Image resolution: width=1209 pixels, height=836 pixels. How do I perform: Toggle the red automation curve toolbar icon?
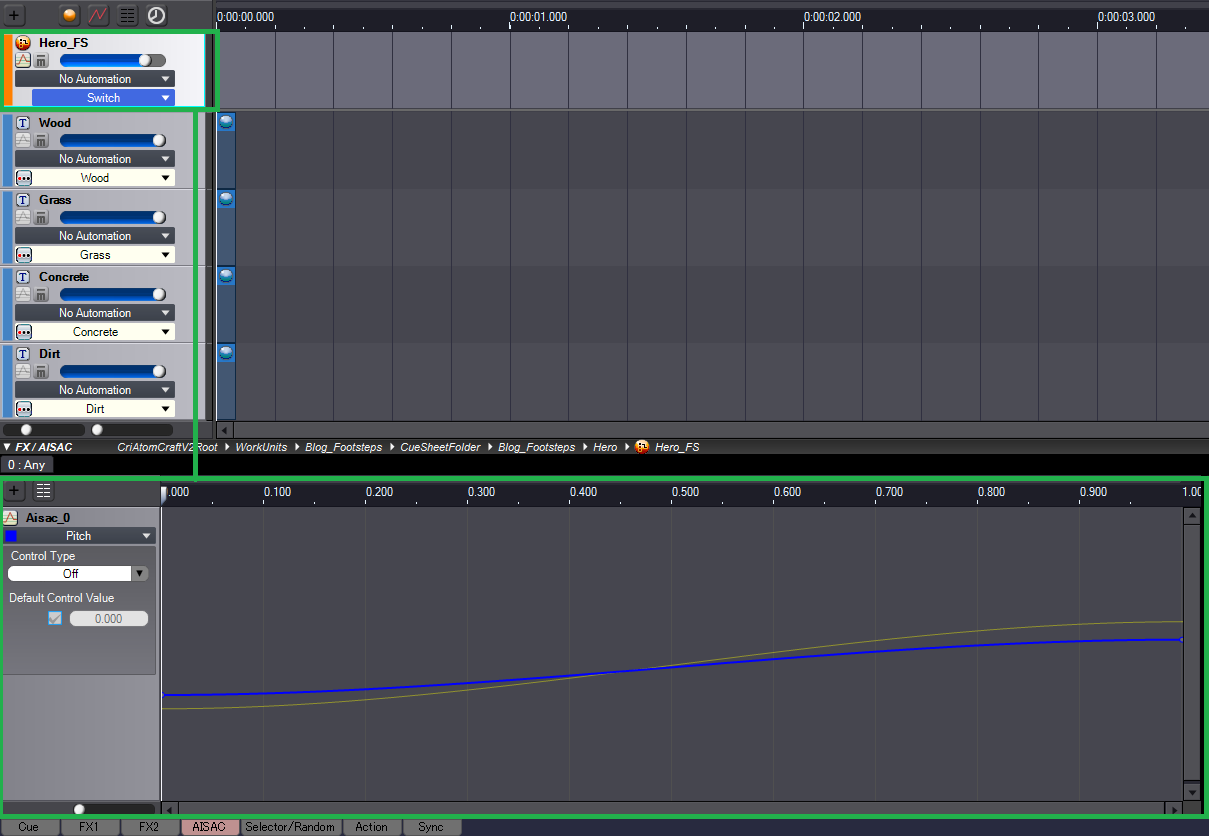pyautogui.click(x=98, y=15)
